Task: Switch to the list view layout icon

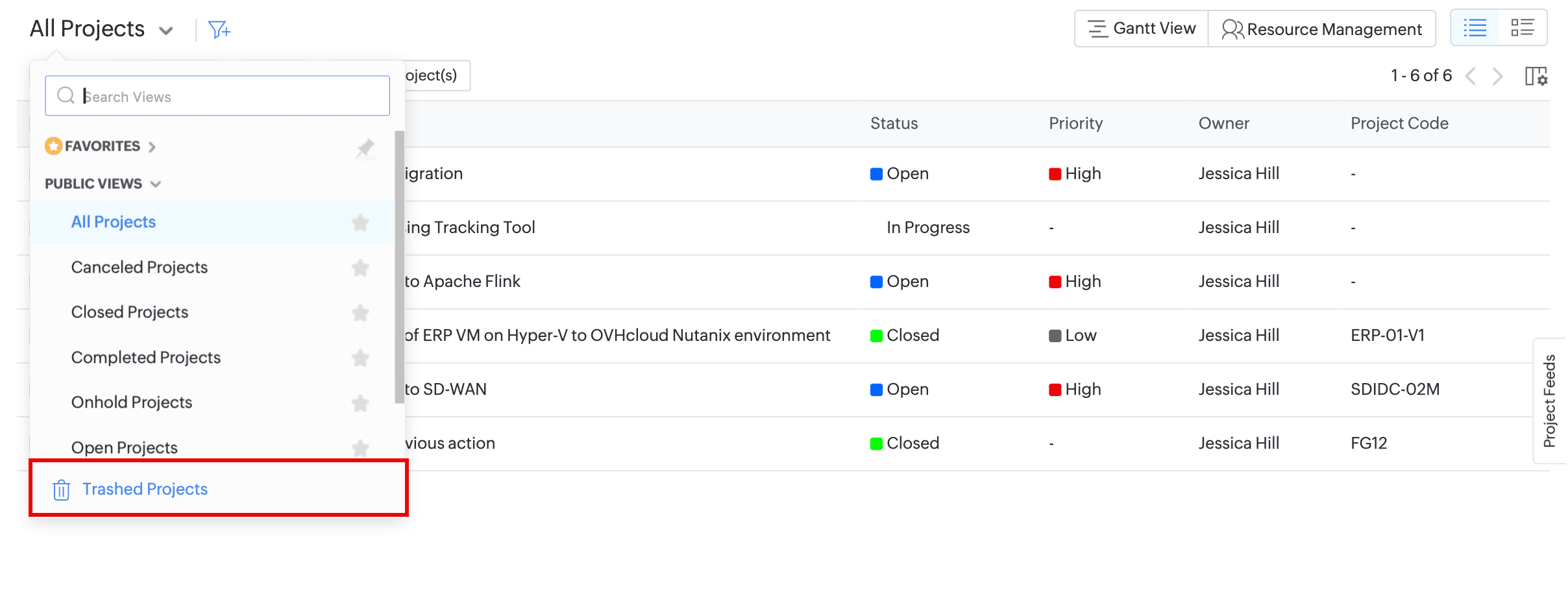Action: (x=1475, y=28)
